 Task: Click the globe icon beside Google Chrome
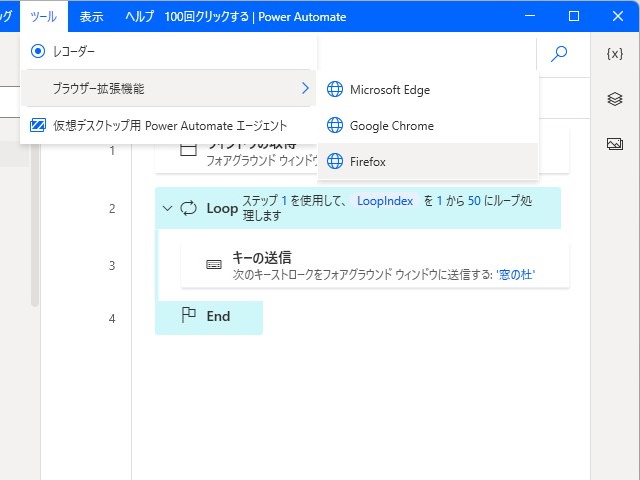[x=335, y=125]
